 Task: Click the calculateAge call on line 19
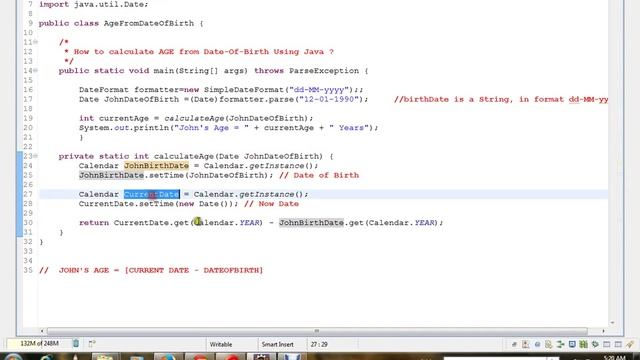(194, 118)
